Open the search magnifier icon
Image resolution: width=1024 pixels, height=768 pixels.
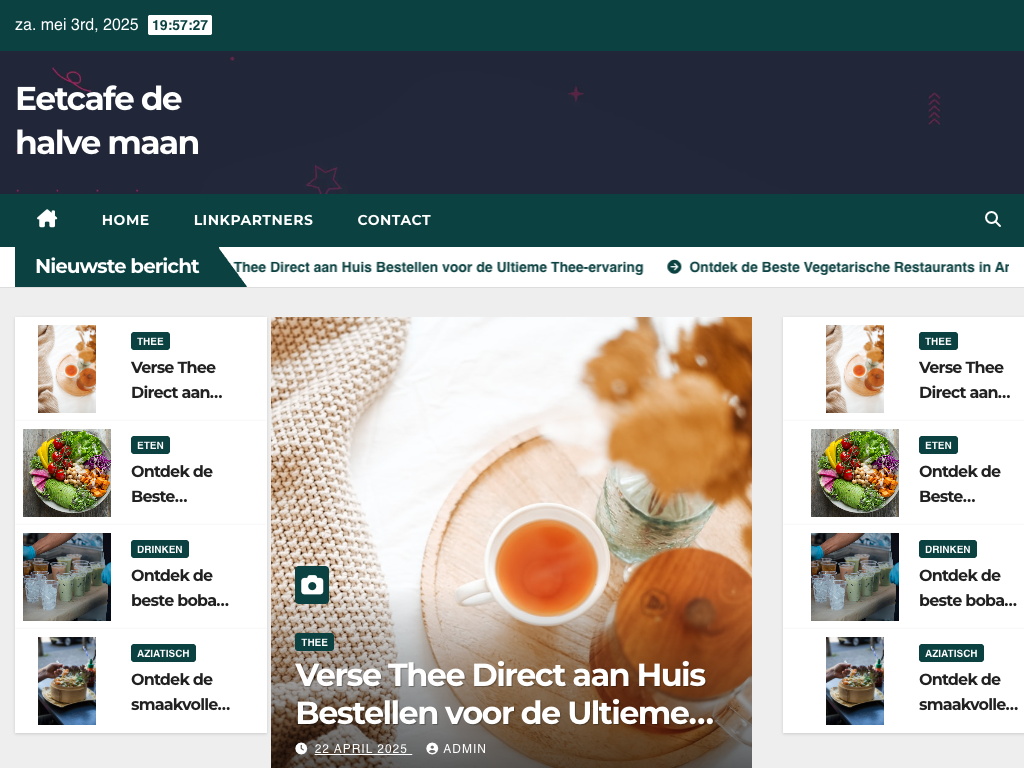[993, 219]
